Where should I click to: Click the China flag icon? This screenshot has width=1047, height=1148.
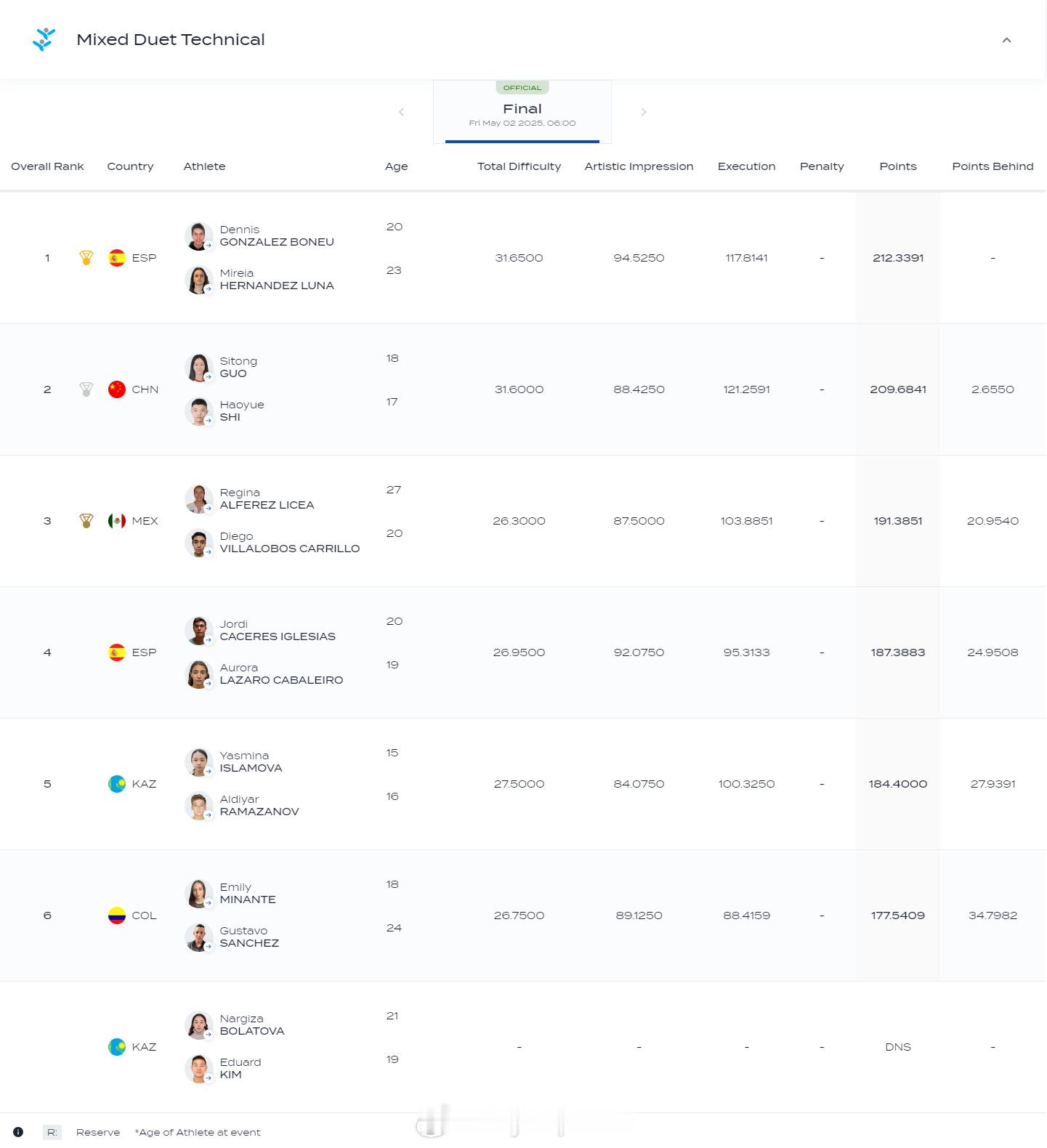point(117,389)
